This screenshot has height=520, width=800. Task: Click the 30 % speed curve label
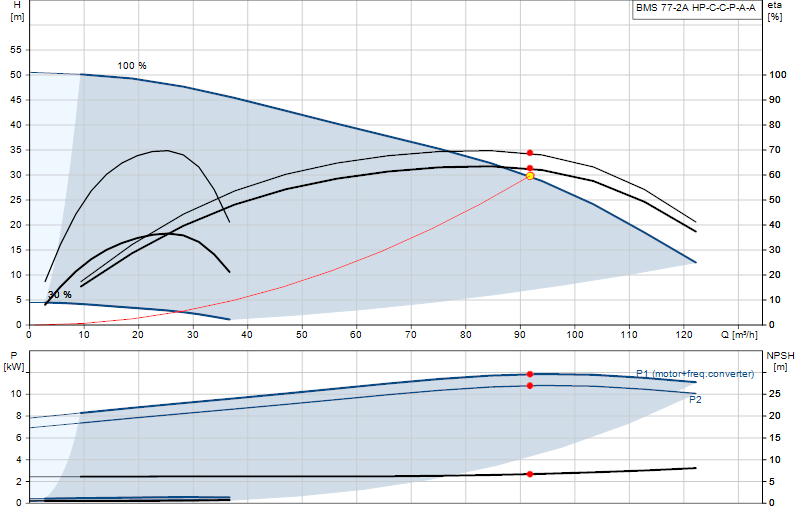click(60, 294)
